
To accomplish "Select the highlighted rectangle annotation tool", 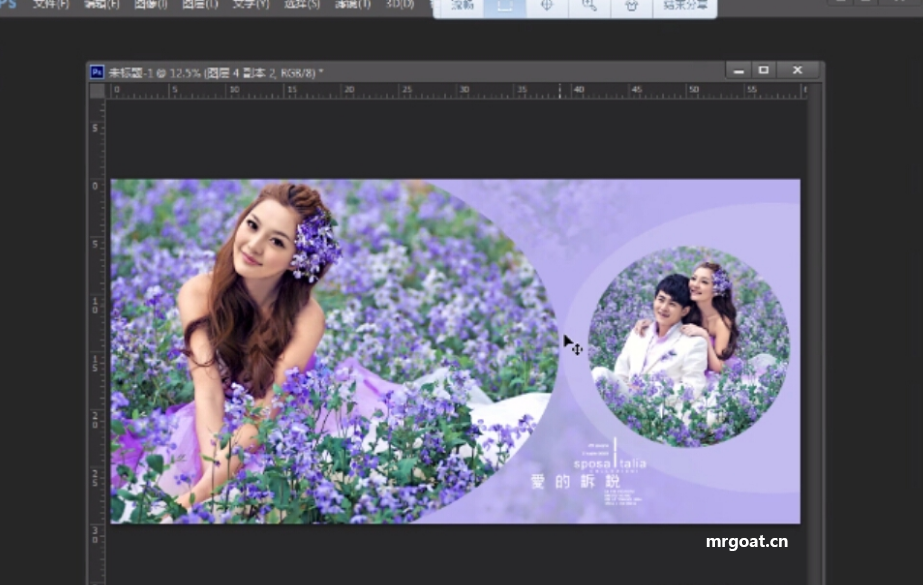I will click(504, 5).
